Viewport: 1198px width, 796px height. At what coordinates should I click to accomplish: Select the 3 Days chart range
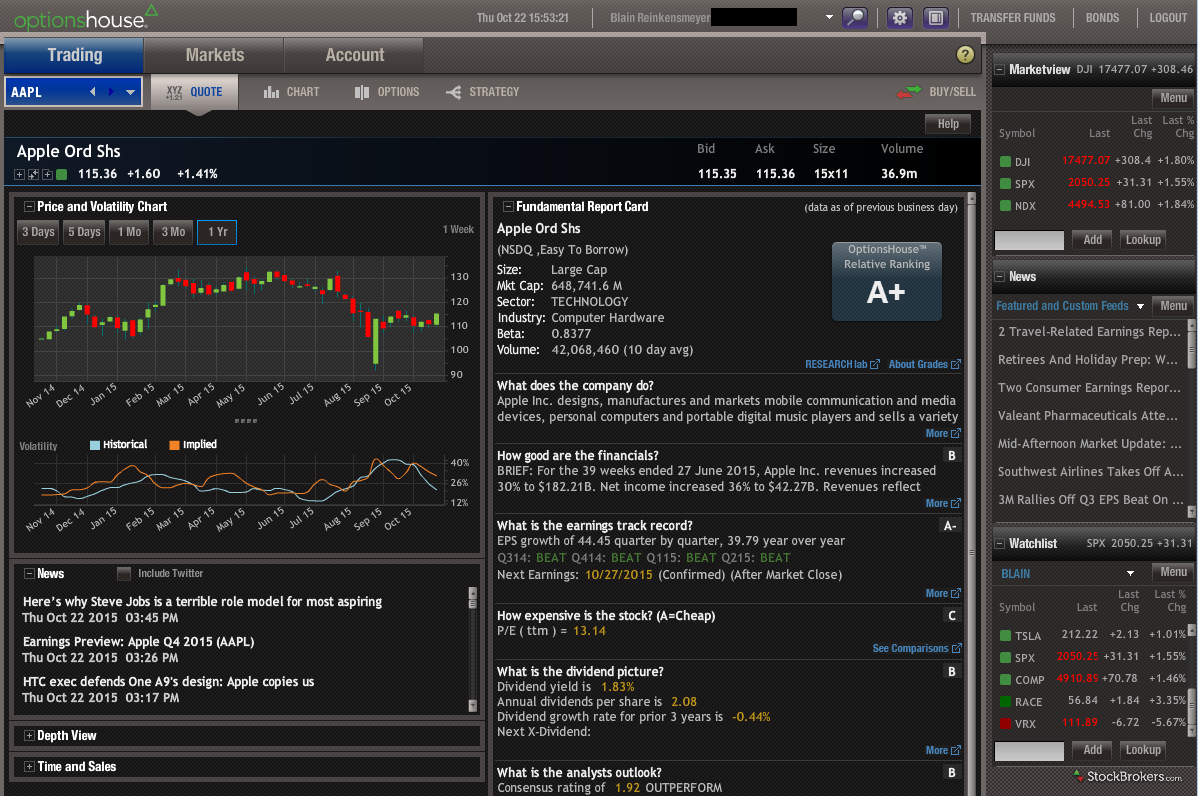(38, 231)
